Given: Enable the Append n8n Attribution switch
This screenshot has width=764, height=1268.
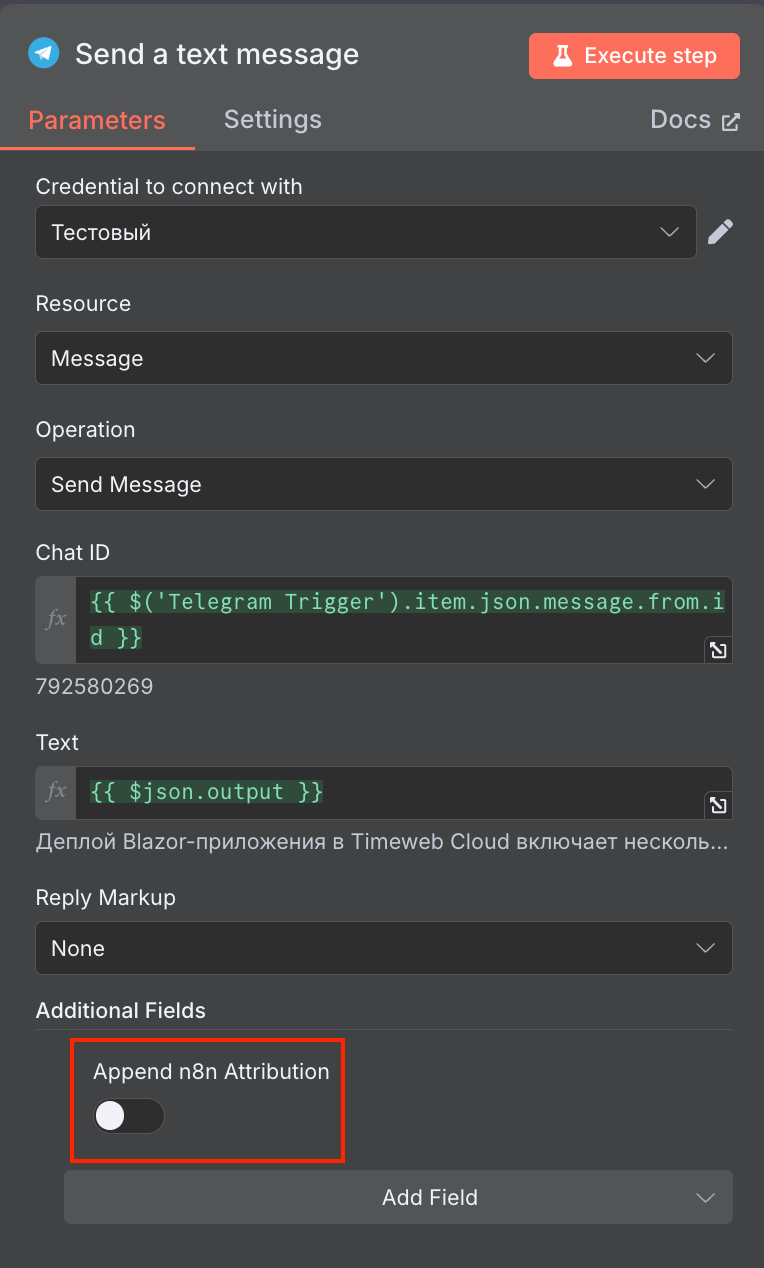Looking at the screenshot, I should (128, 1116).
